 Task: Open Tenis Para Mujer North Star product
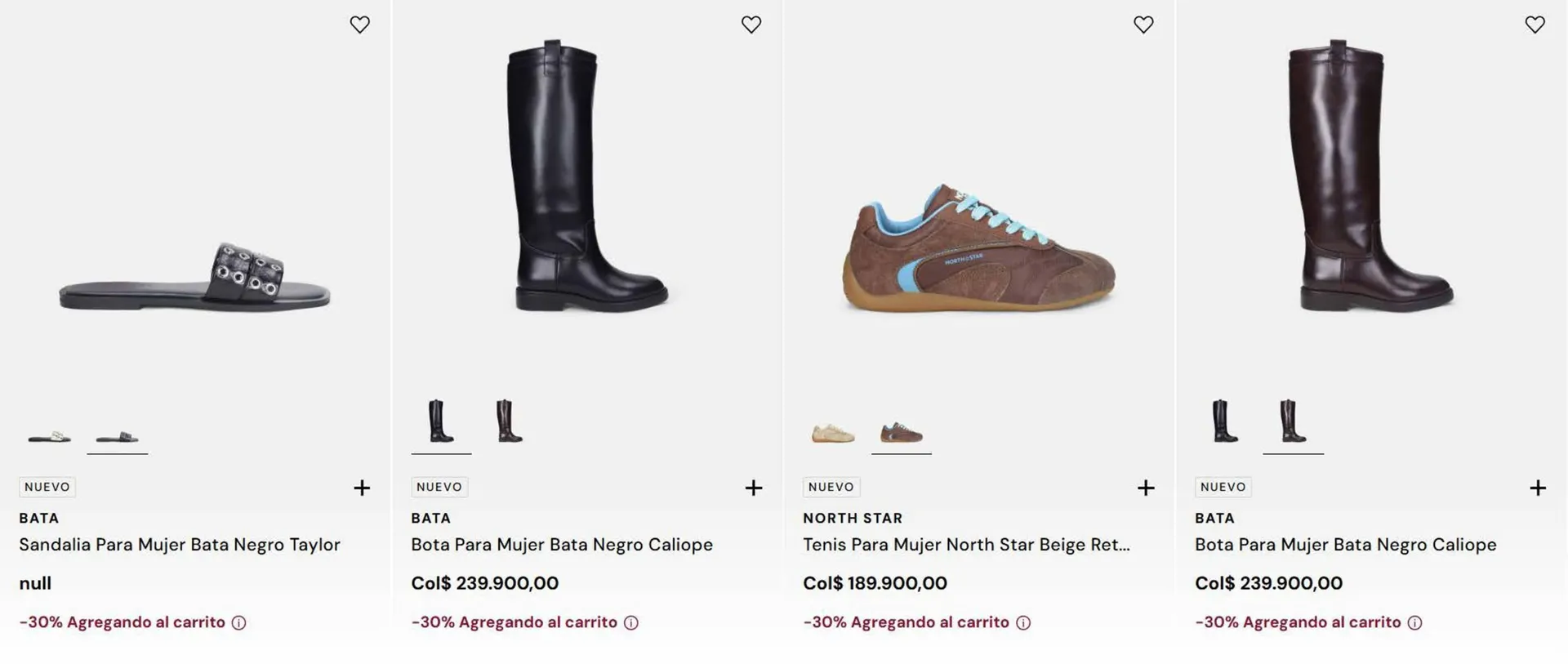click(x=966, y=545)
